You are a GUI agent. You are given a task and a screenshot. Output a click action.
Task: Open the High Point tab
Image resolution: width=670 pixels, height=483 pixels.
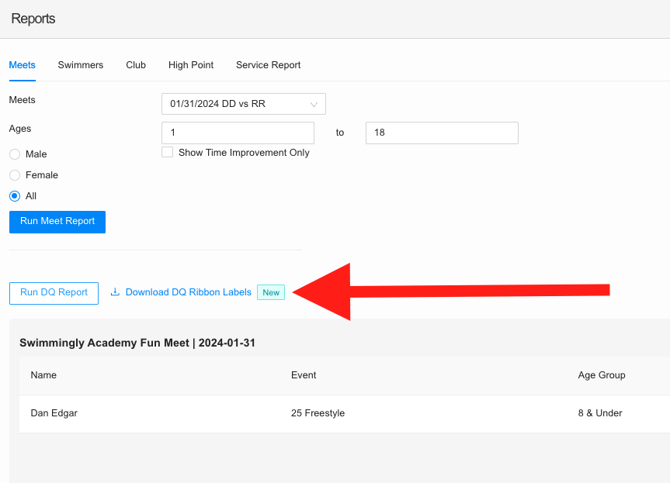click(x=190, y=65)
